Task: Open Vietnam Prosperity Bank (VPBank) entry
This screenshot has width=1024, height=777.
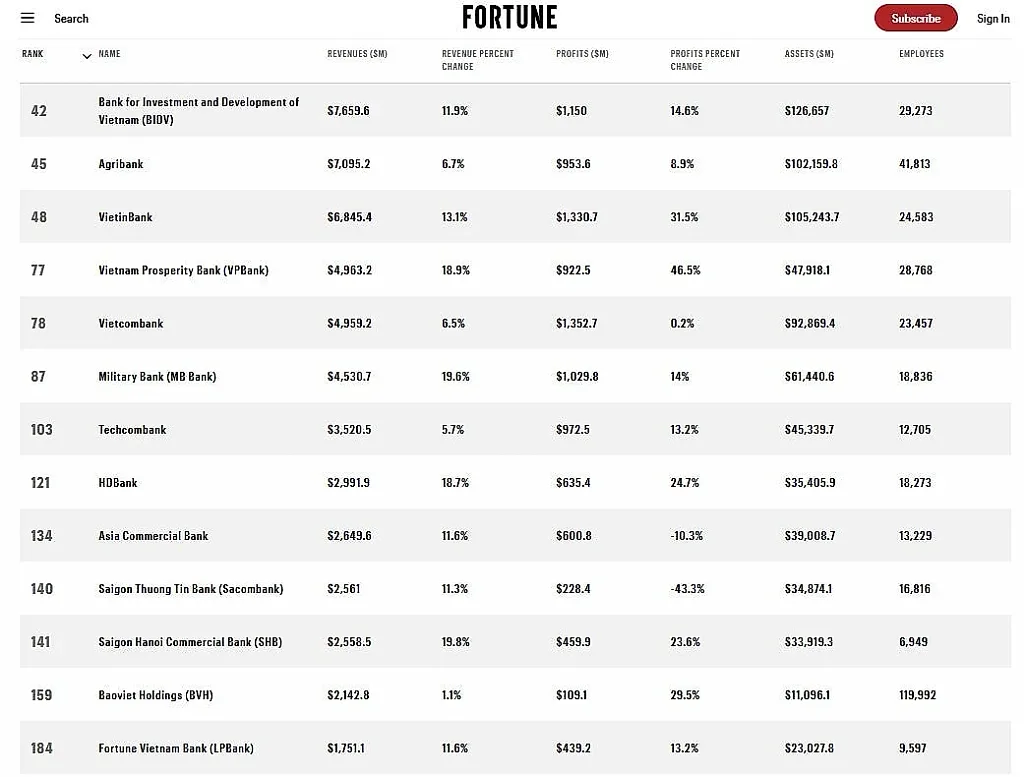Action: tap(184, 270)
